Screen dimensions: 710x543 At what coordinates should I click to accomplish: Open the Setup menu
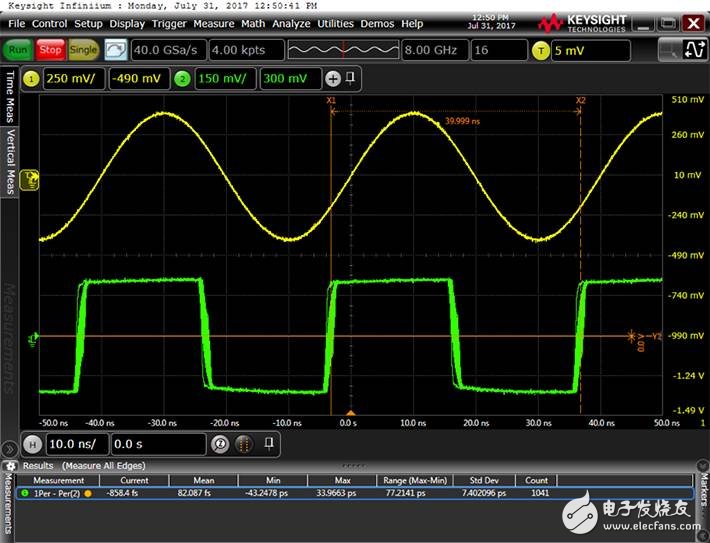88,24
